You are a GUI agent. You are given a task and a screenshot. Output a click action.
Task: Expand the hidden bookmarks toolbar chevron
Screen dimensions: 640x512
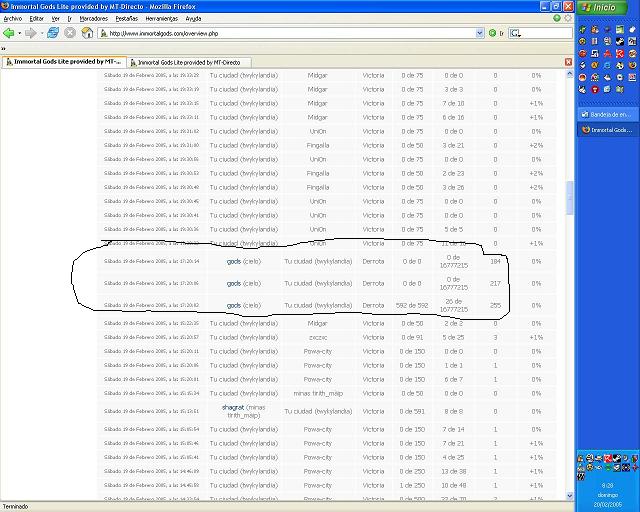point(3,49)
